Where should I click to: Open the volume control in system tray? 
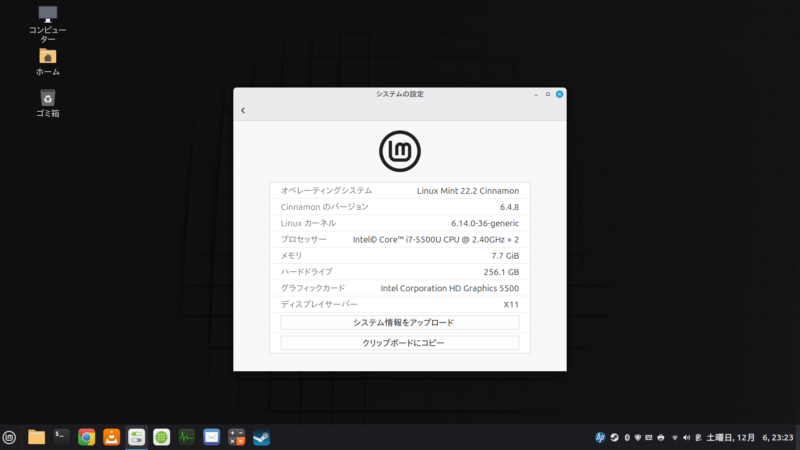coord(686,437)
